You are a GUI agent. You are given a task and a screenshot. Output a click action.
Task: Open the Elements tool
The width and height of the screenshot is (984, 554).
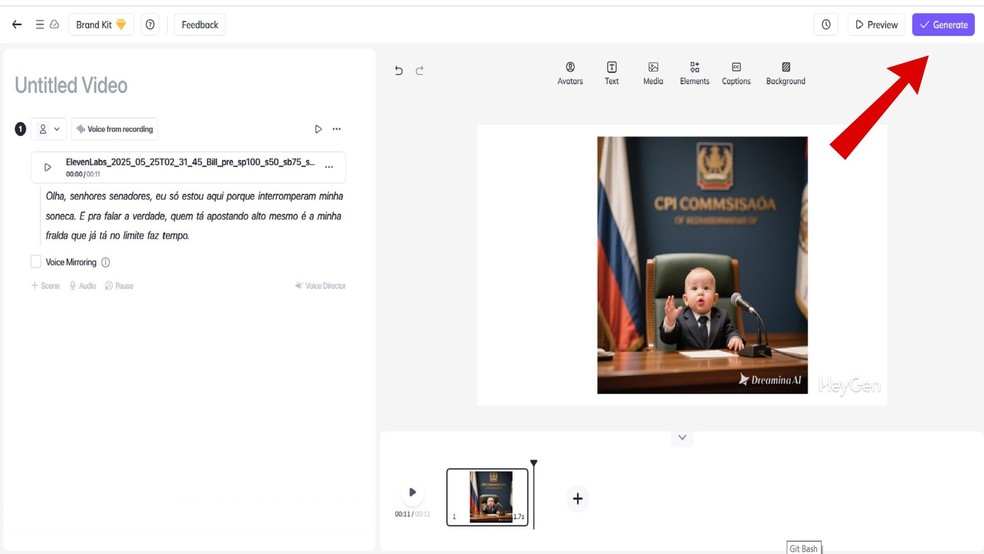tap(694, 73)
